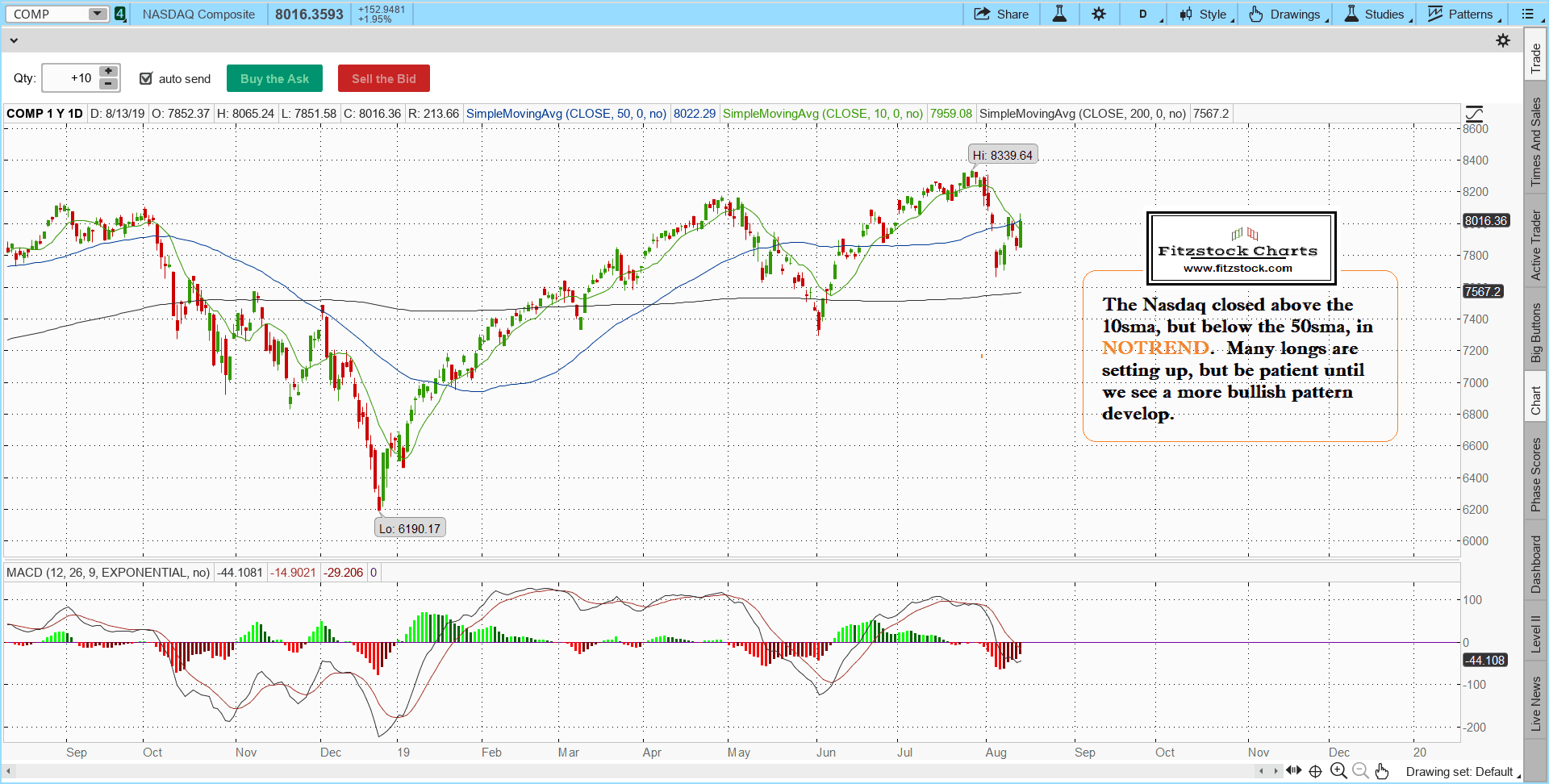This screenshot has height=784, width=1549.
Task: Click the Qty input field
Action: point(70,78)
